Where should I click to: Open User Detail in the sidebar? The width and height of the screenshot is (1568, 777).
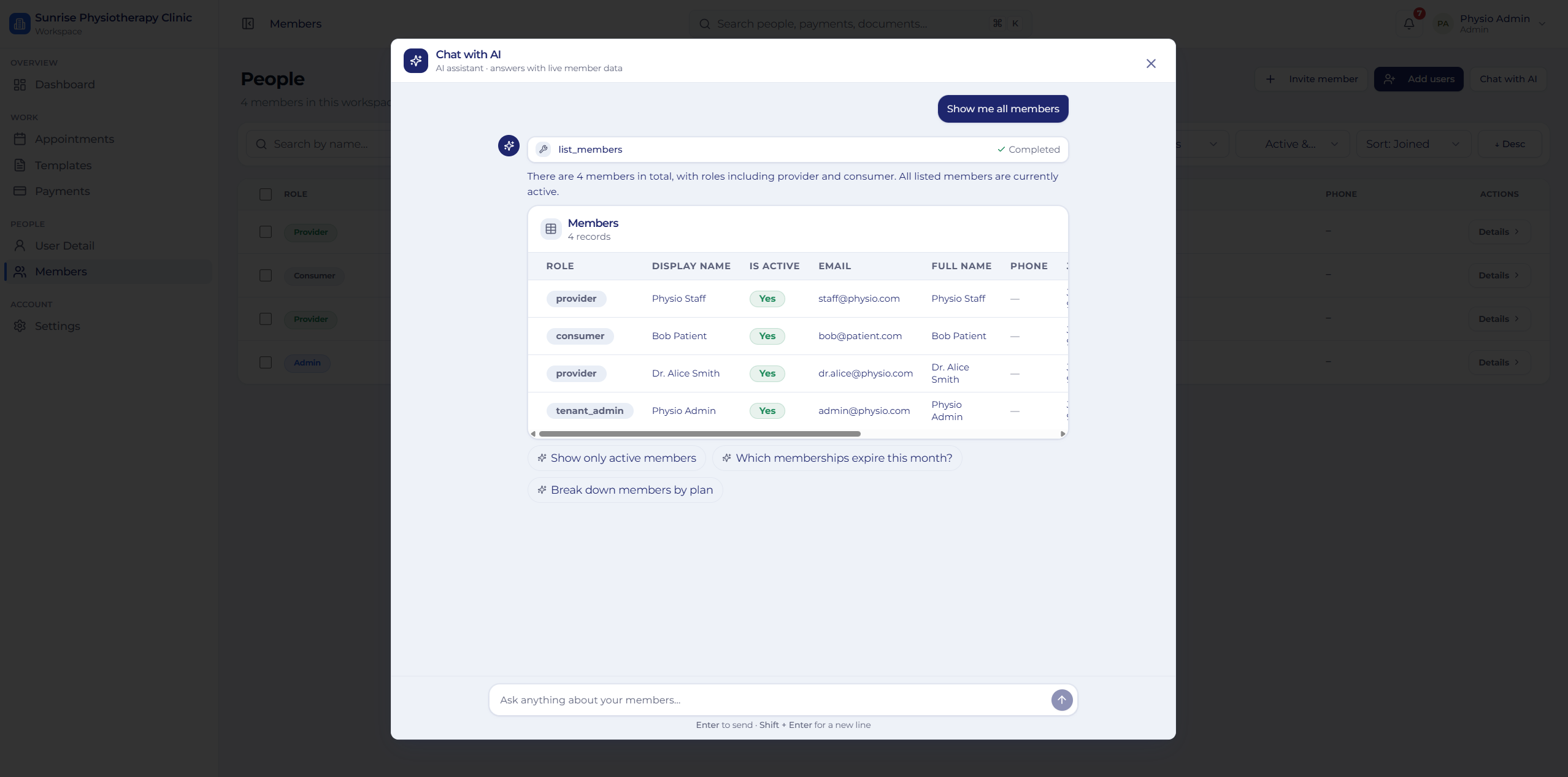[109, 246]
